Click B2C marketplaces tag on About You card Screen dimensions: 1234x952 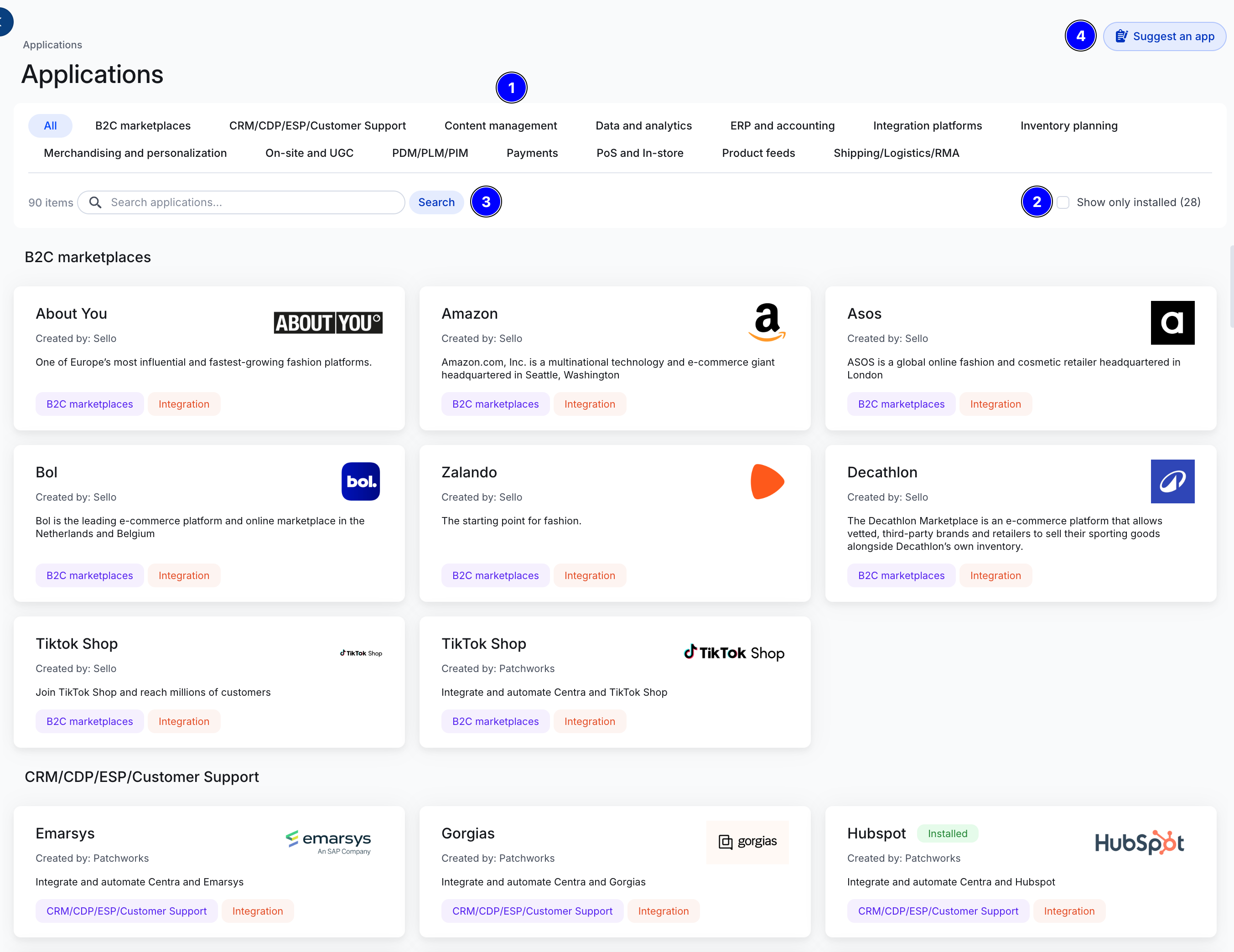pyautogui.click(x=90, y=404)
